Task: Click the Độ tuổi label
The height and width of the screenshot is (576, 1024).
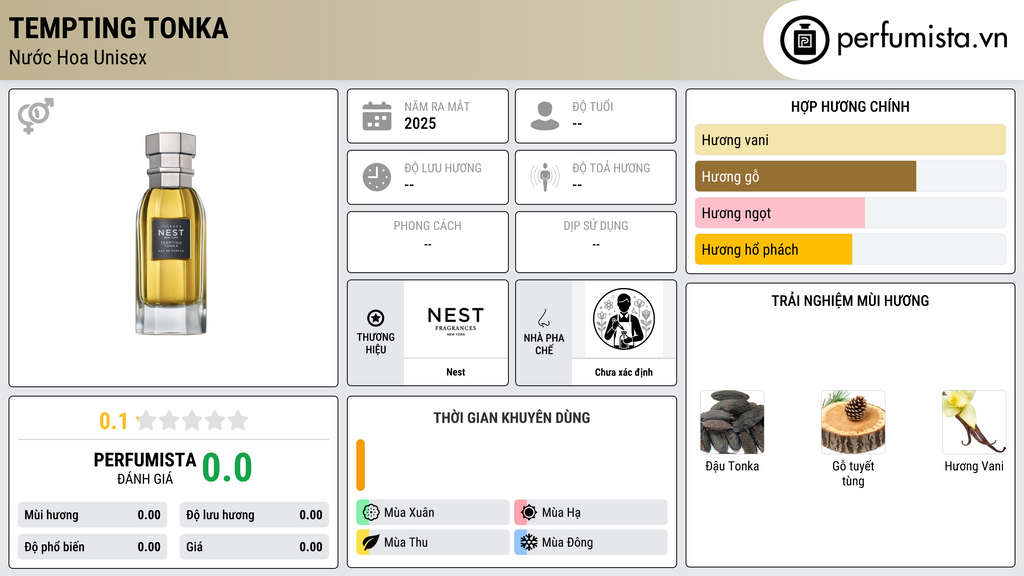Action: [x=593, y=106]
